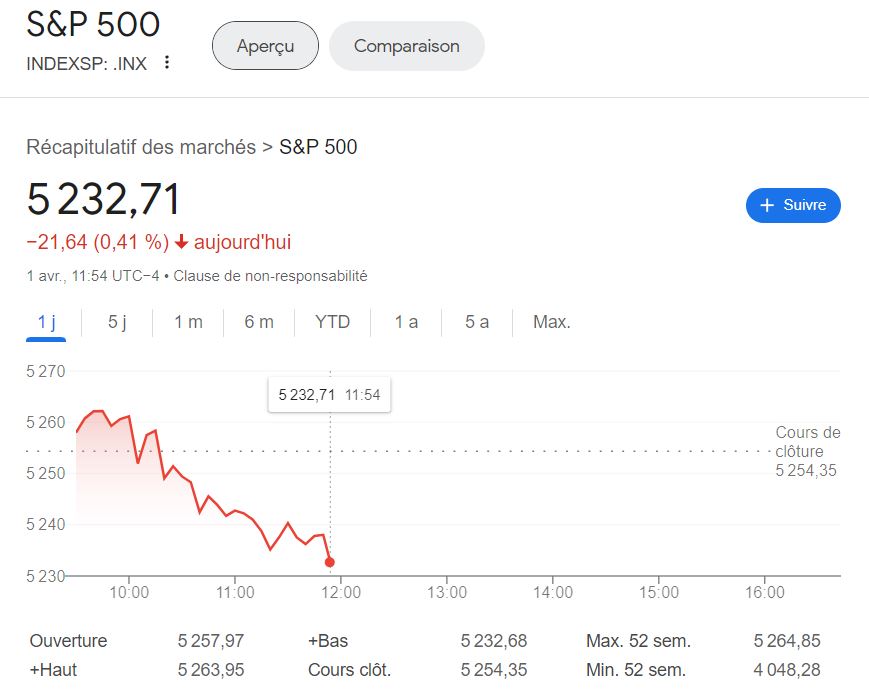The image size is (869, 700).
Task: Select the 6 m time range
Action: tap(259, 322)
